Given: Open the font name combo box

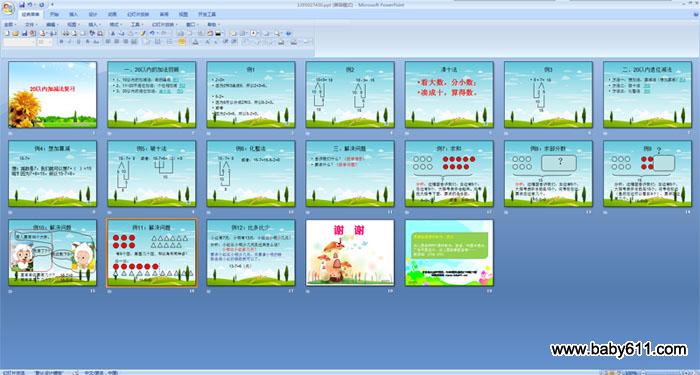Looking at the screenshot, I should tap(19, 42).
